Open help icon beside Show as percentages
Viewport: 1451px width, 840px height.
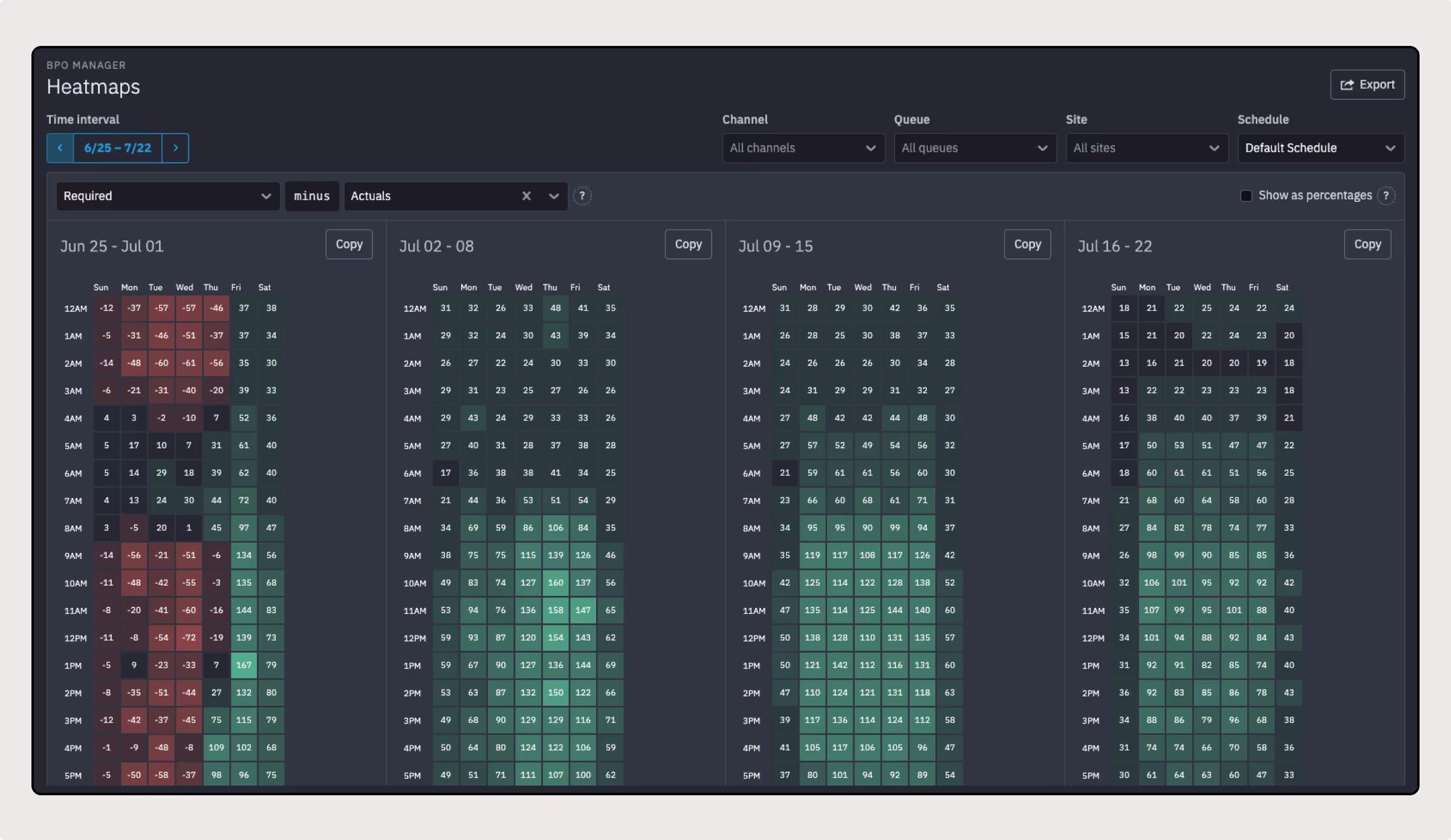tap(1386, 196)
